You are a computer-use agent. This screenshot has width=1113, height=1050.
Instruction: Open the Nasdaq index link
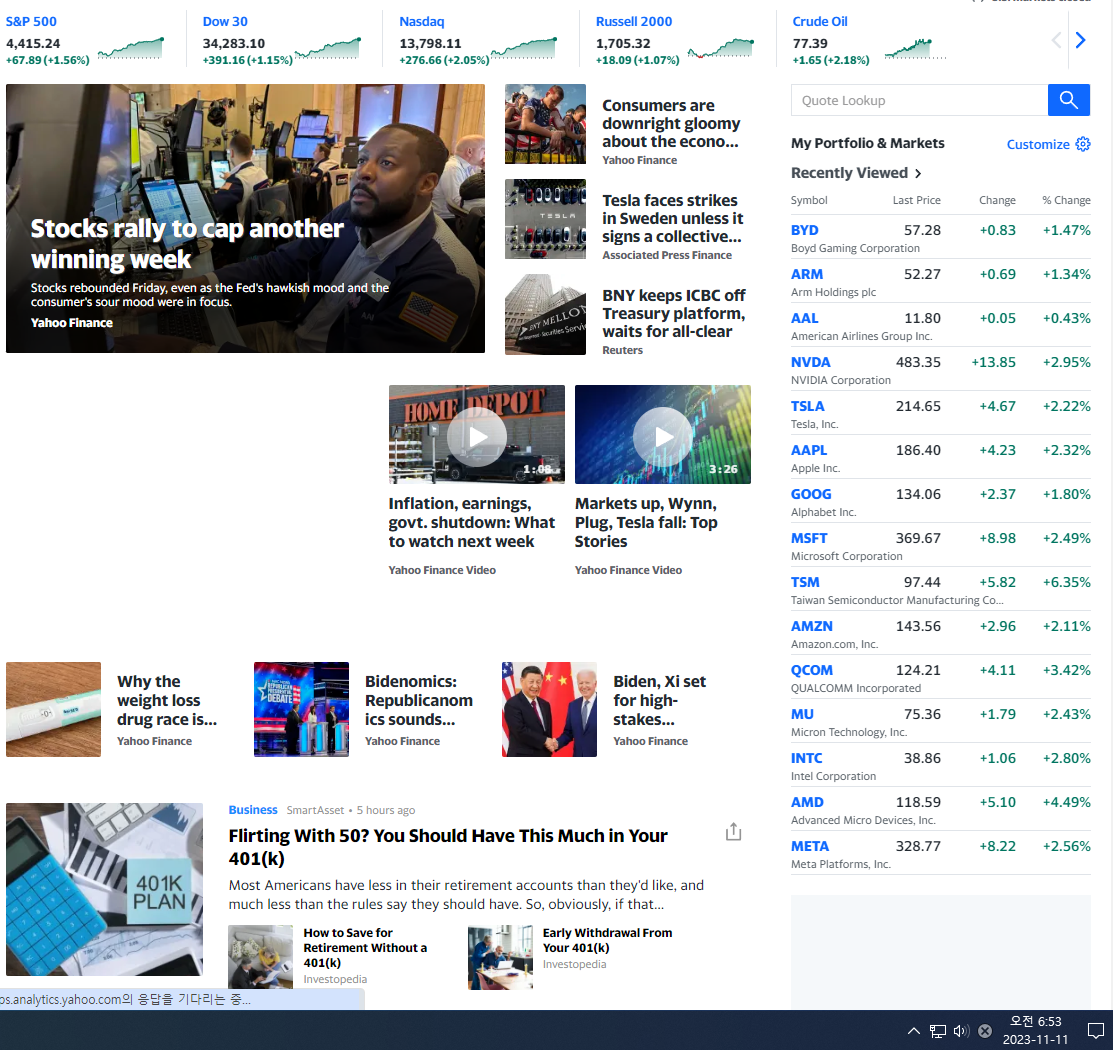pyautogui.click(x=422, y=21)
